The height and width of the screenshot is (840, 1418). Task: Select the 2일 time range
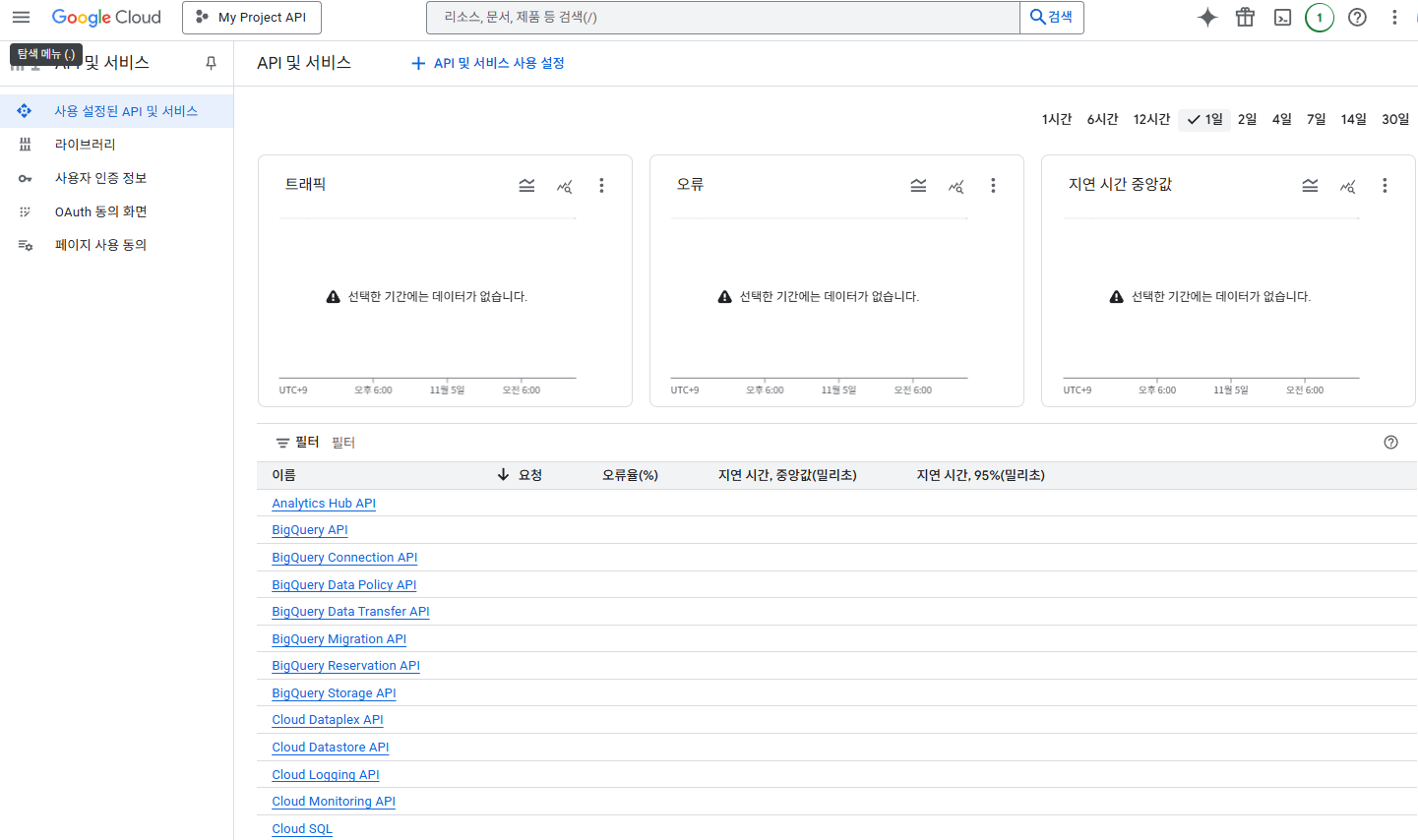(1247, 119)
